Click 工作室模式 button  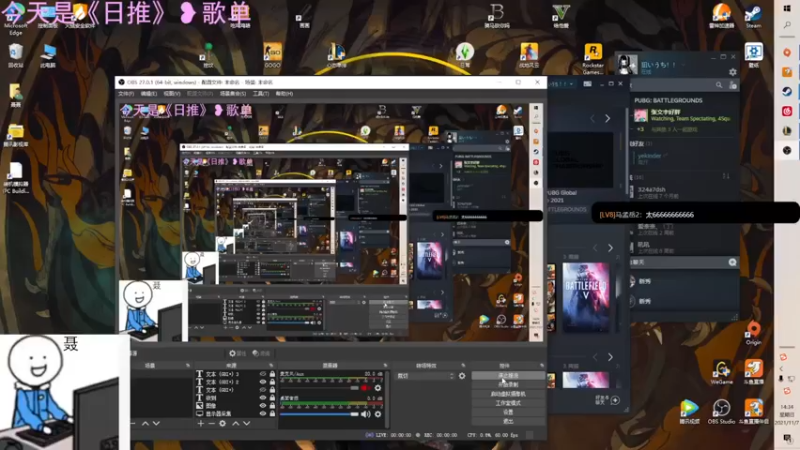tap(508, 403)
